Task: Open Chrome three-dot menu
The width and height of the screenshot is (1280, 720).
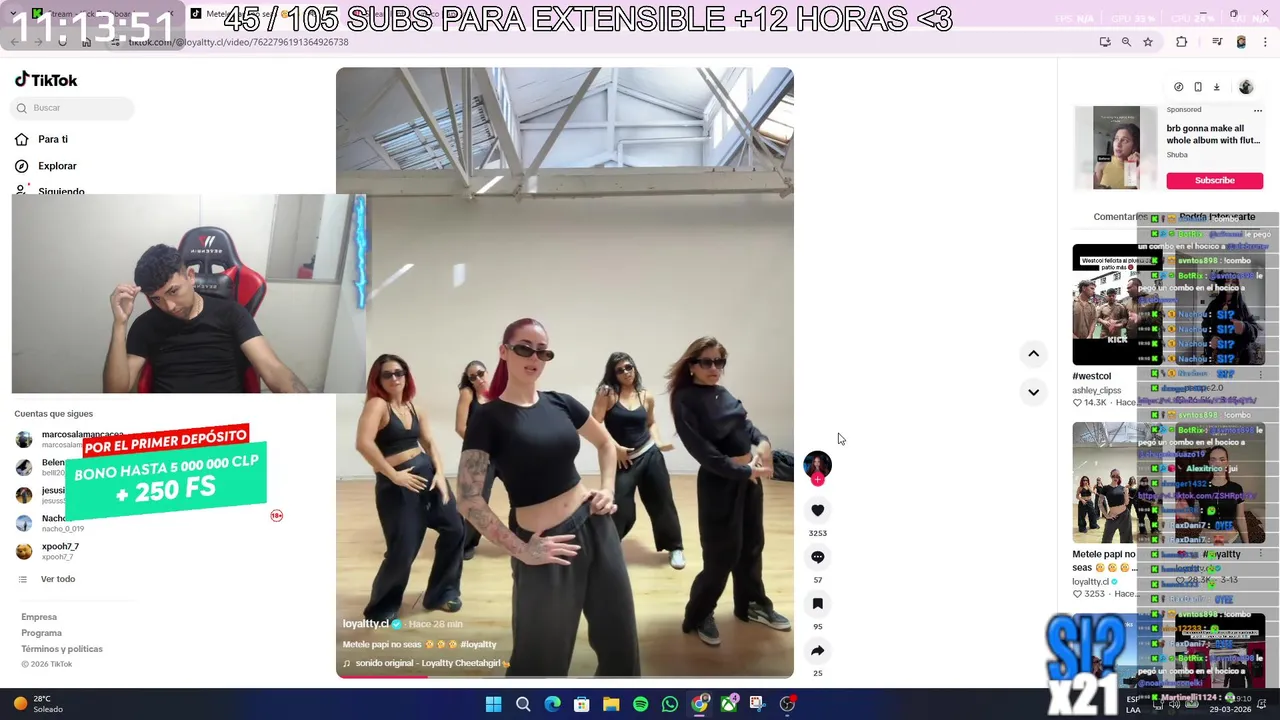Action: (1265, 42)
